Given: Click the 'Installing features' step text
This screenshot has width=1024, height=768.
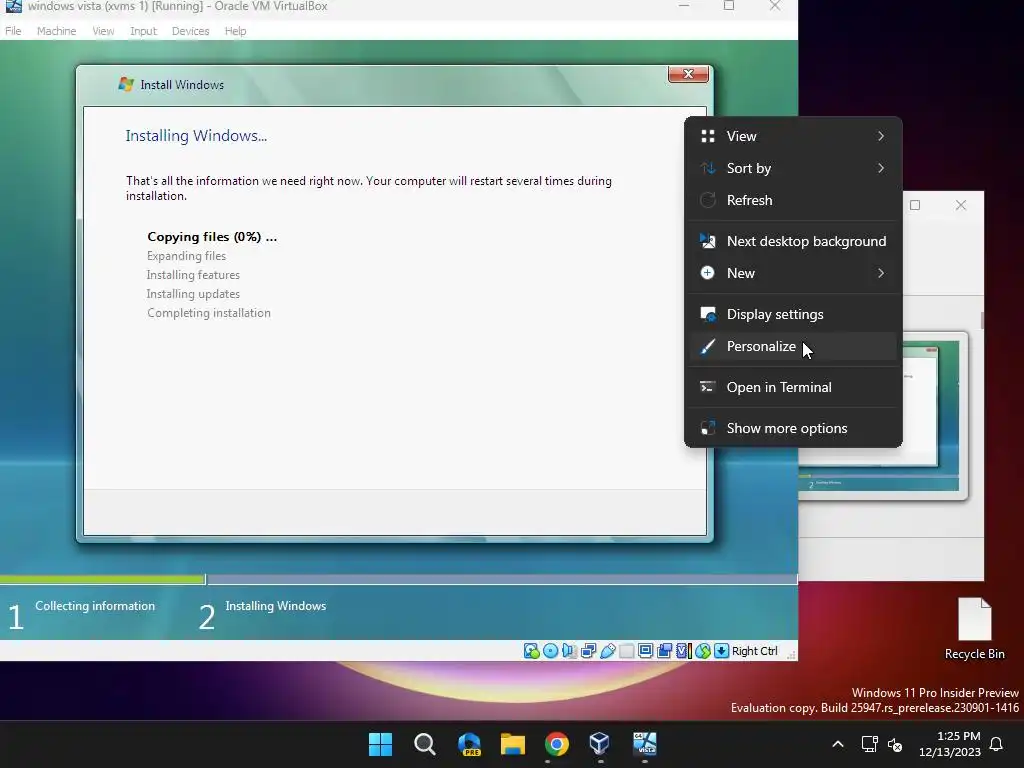Looking at the screenshot, I should click(x=193, y=275).
